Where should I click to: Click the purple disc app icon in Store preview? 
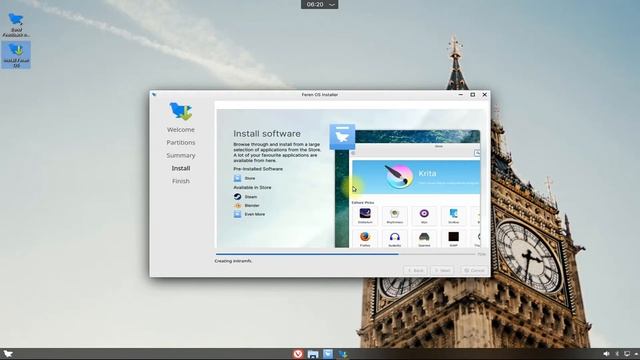[424, 213]
